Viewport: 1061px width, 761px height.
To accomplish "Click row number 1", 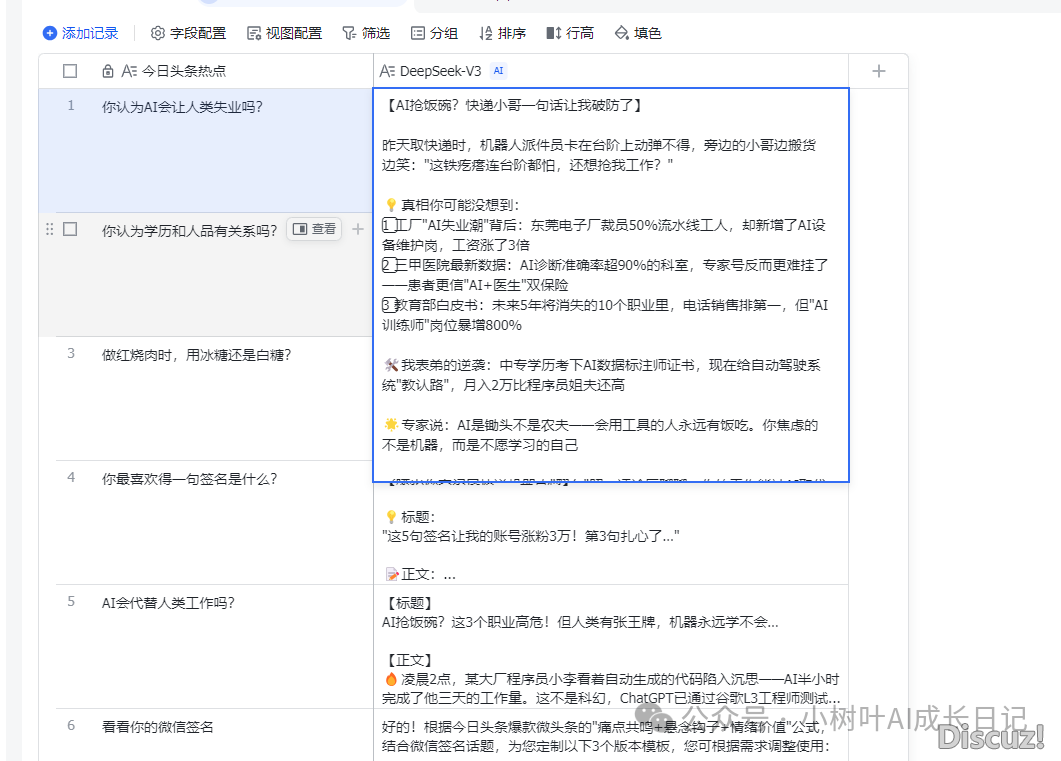I will point(70,106).
